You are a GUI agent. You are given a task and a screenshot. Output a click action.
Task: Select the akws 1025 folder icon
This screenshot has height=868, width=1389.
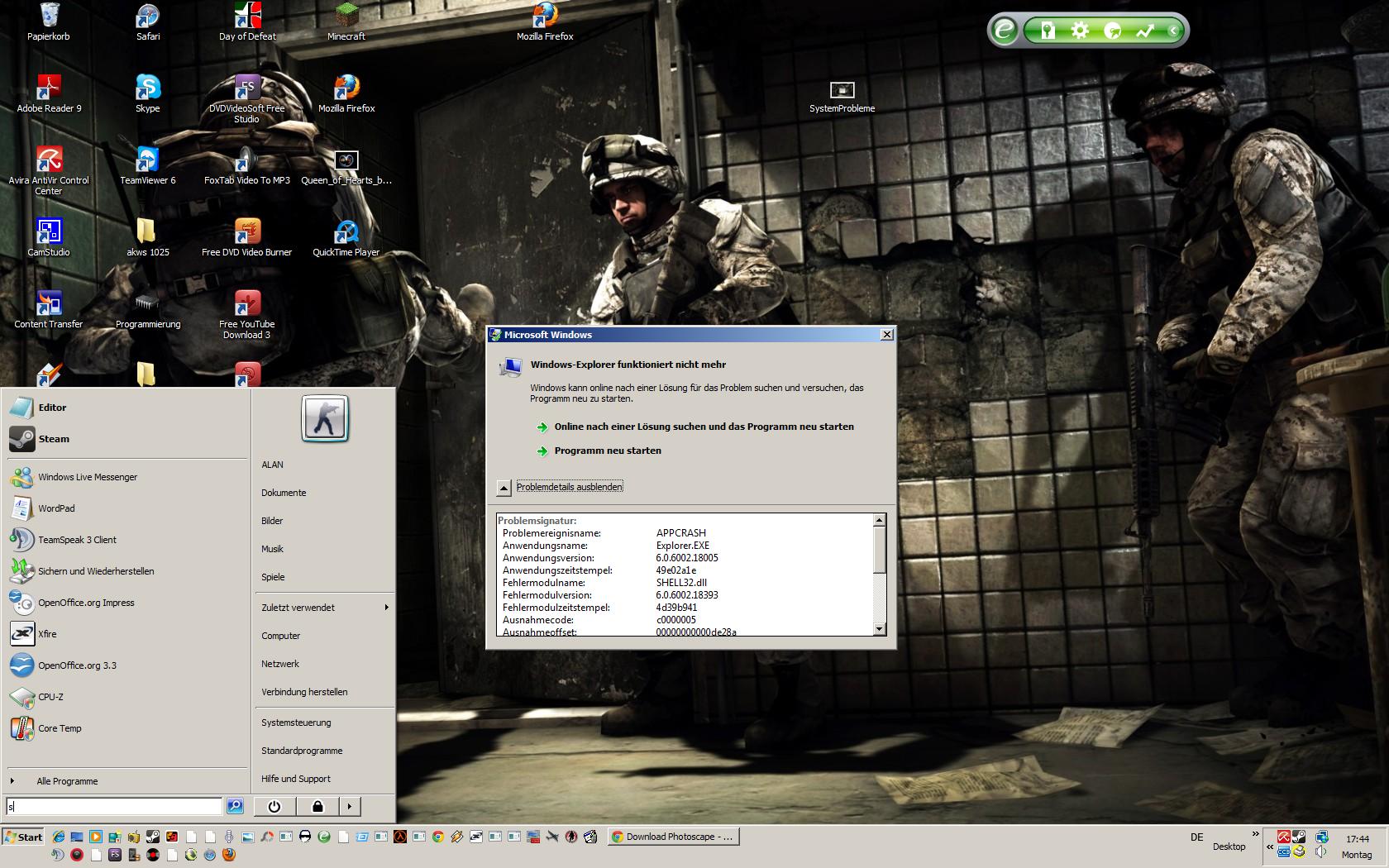[x=148, y=237]
